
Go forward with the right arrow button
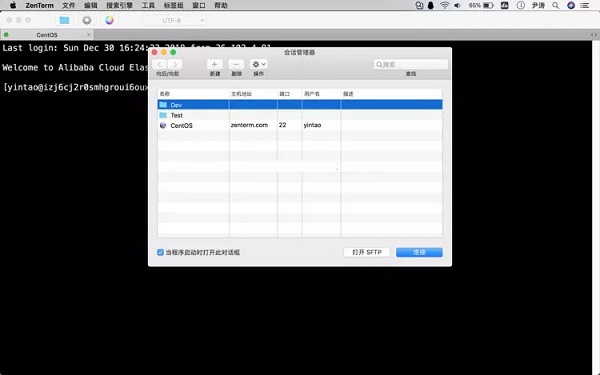click(x=175, y=64)
